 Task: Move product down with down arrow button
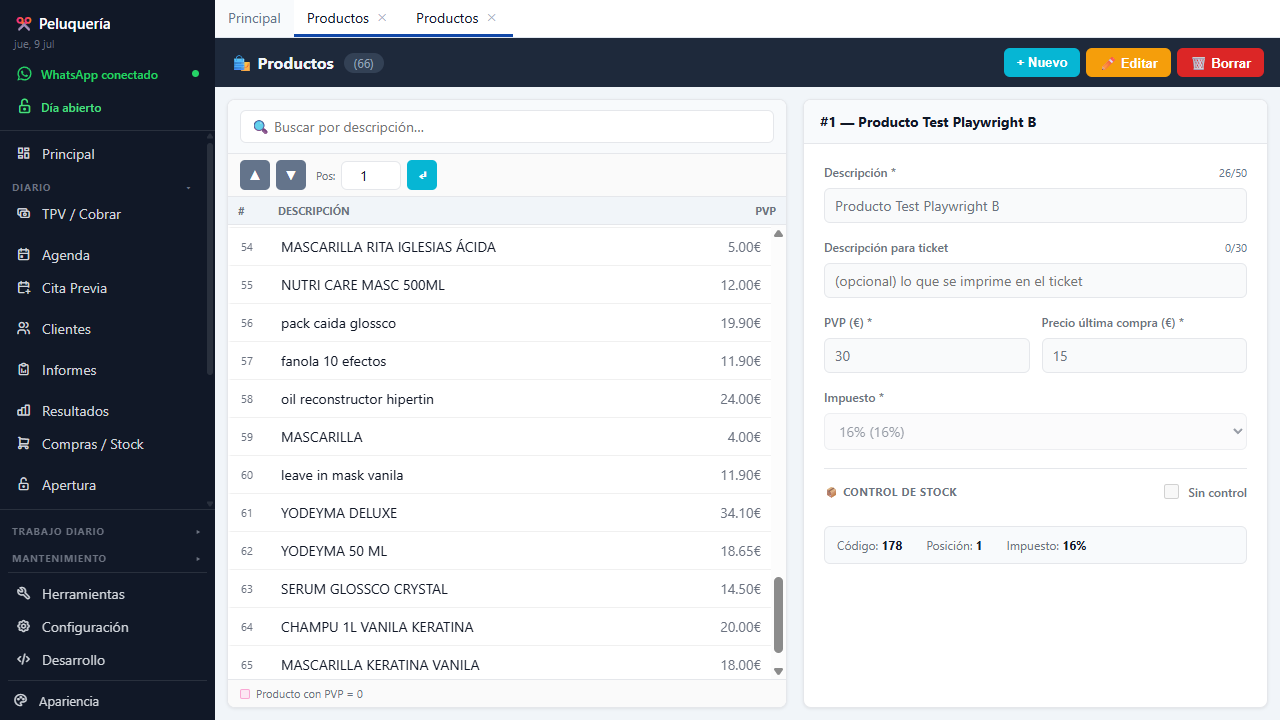291,175
